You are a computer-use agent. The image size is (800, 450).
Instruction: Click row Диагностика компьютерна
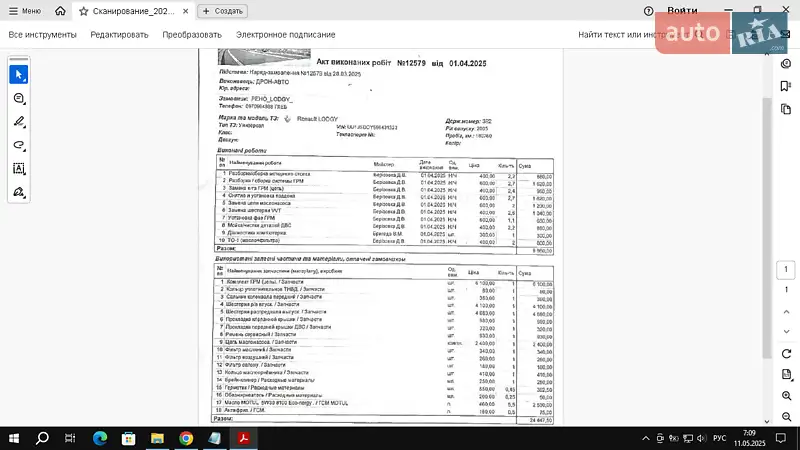(384, 233)
